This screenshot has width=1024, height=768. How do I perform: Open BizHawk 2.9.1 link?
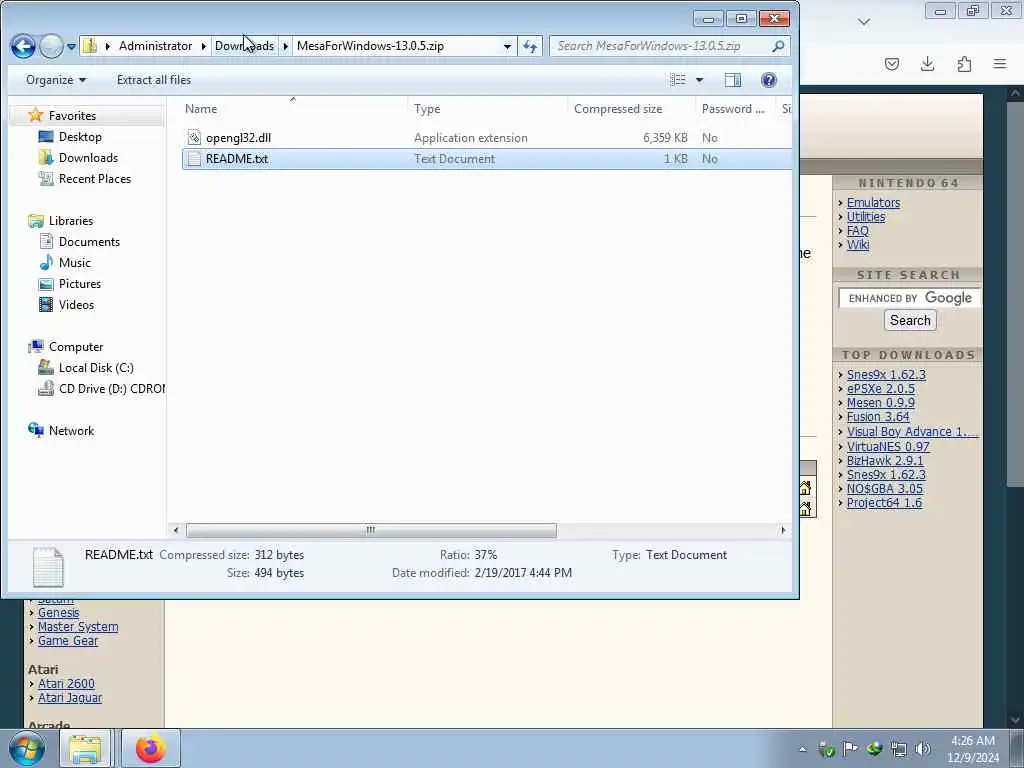(885, 460)
